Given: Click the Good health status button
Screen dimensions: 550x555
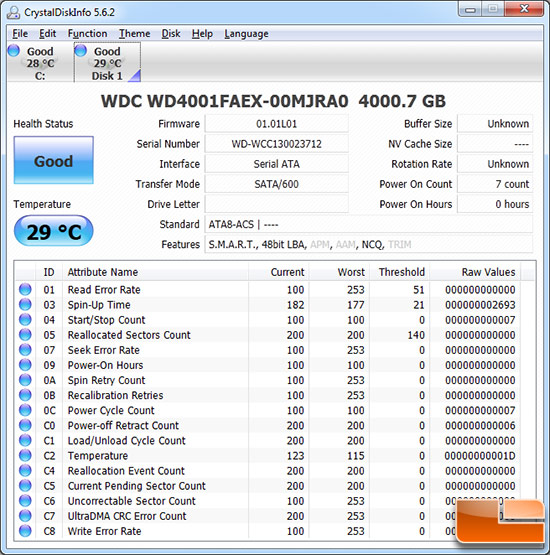Looking at the screenshot, I should pyautogui.click(x=53, y=160).
